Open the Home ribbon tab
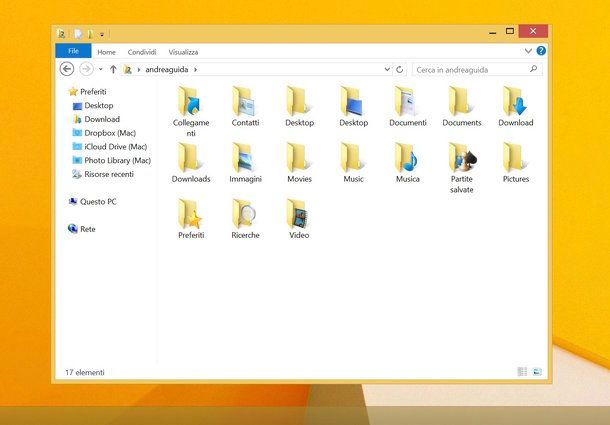 tap(106, 52)
